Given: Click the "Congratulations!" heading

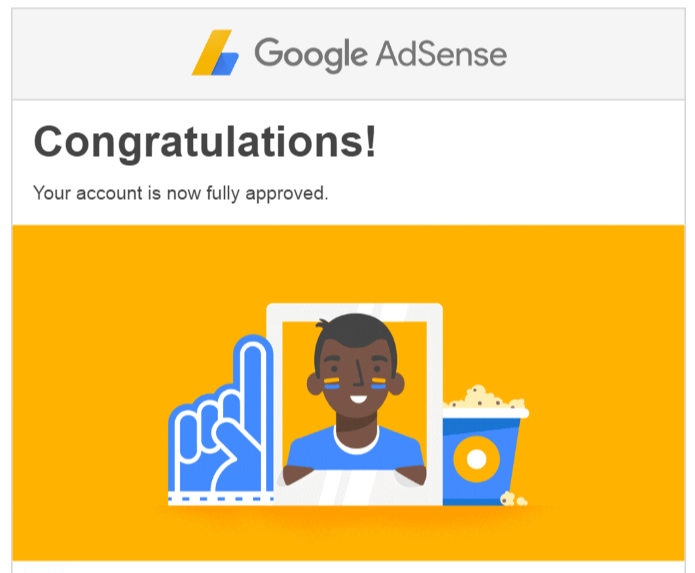Looking at the screenshot, I should click(205, 142).
